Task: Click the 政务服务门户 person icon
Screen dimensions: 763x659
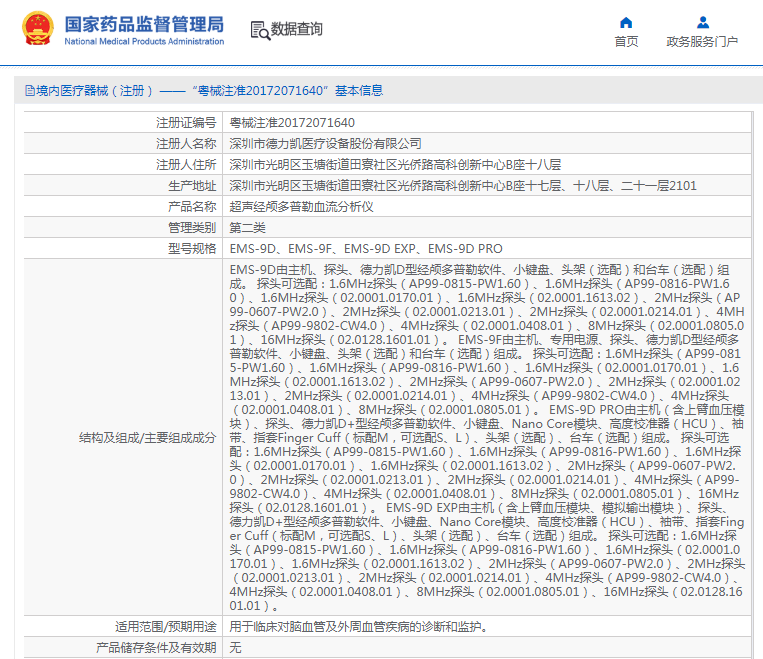Action: 702,22
